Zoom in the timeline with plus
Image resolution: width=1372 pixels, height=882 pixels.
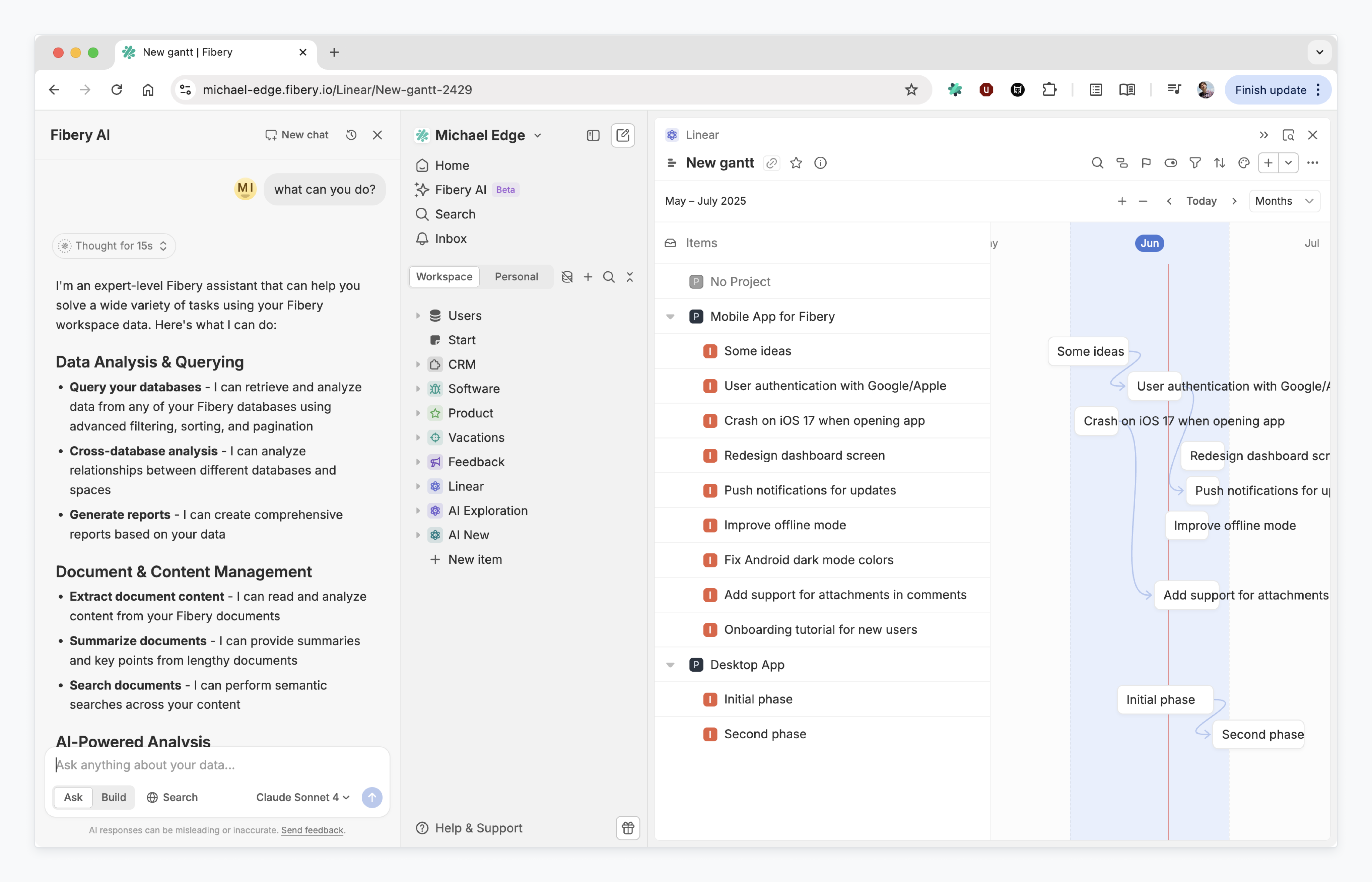point(1122,201)
